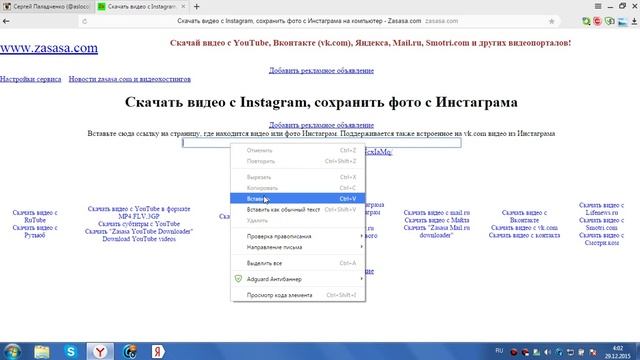Open Новости zasasa.com и видеохостингов link
Image resolution: width=640 pixels, height=360 pixels.
click(x=130, y=79)
